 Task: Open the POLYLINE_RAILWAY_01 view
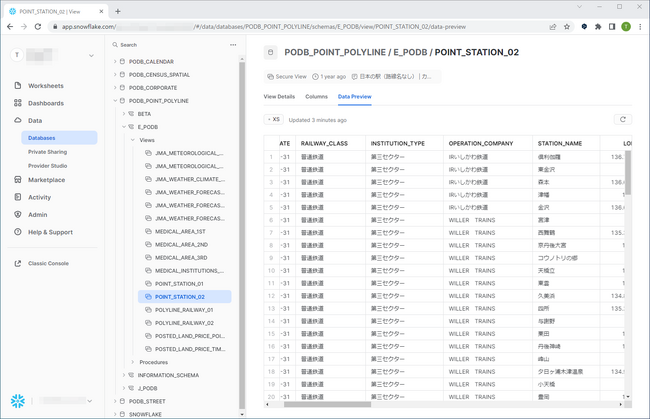coord(184,310)
